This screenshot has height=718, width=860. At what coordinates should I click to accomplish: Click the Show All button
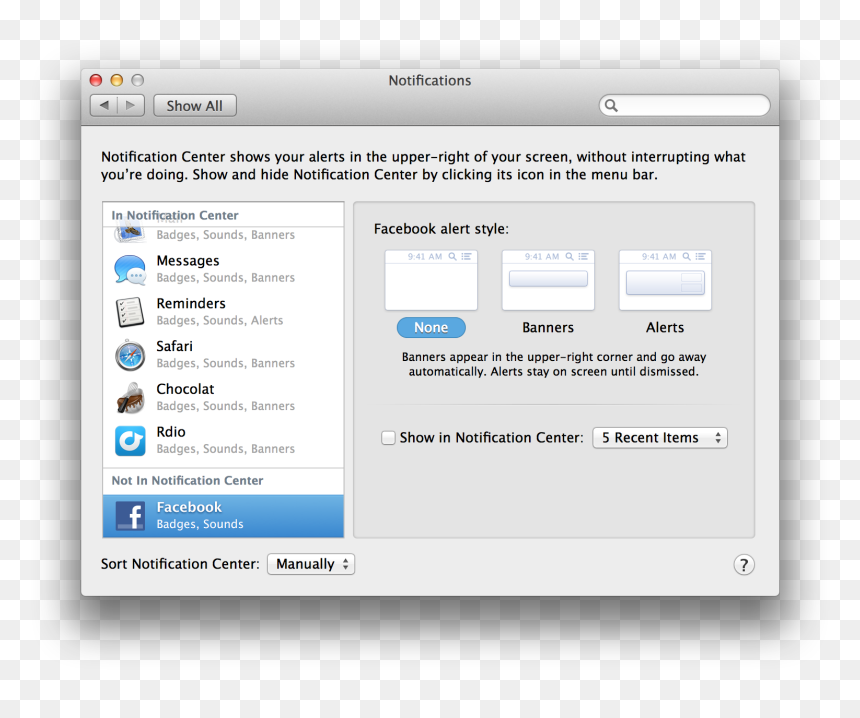point(195,105)
